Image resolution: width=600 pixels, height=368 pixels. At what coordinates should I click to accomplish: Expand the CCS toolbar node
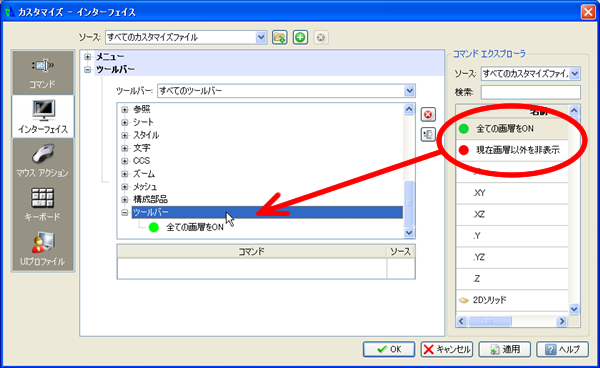tap(125, 161)
